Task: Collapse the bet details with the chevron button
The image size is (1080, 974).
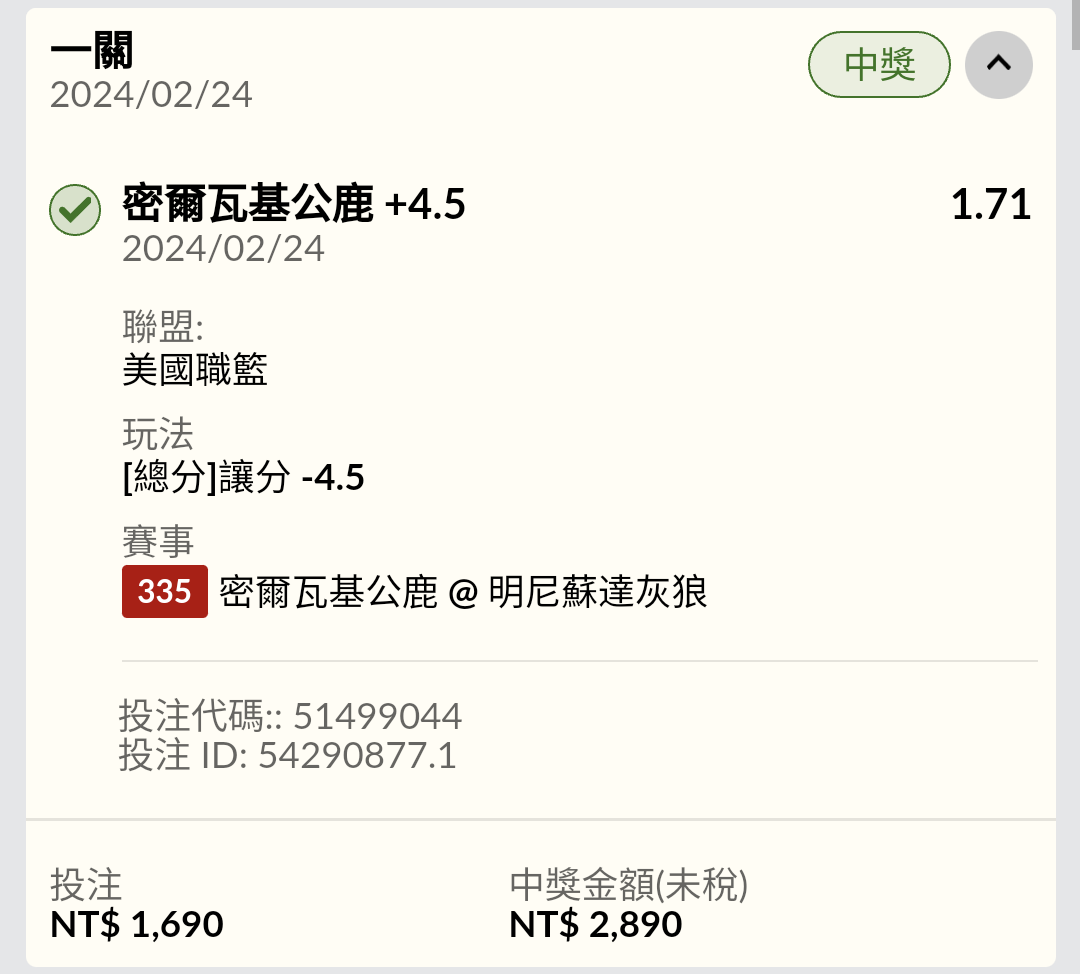Action: tap(998, 65)
